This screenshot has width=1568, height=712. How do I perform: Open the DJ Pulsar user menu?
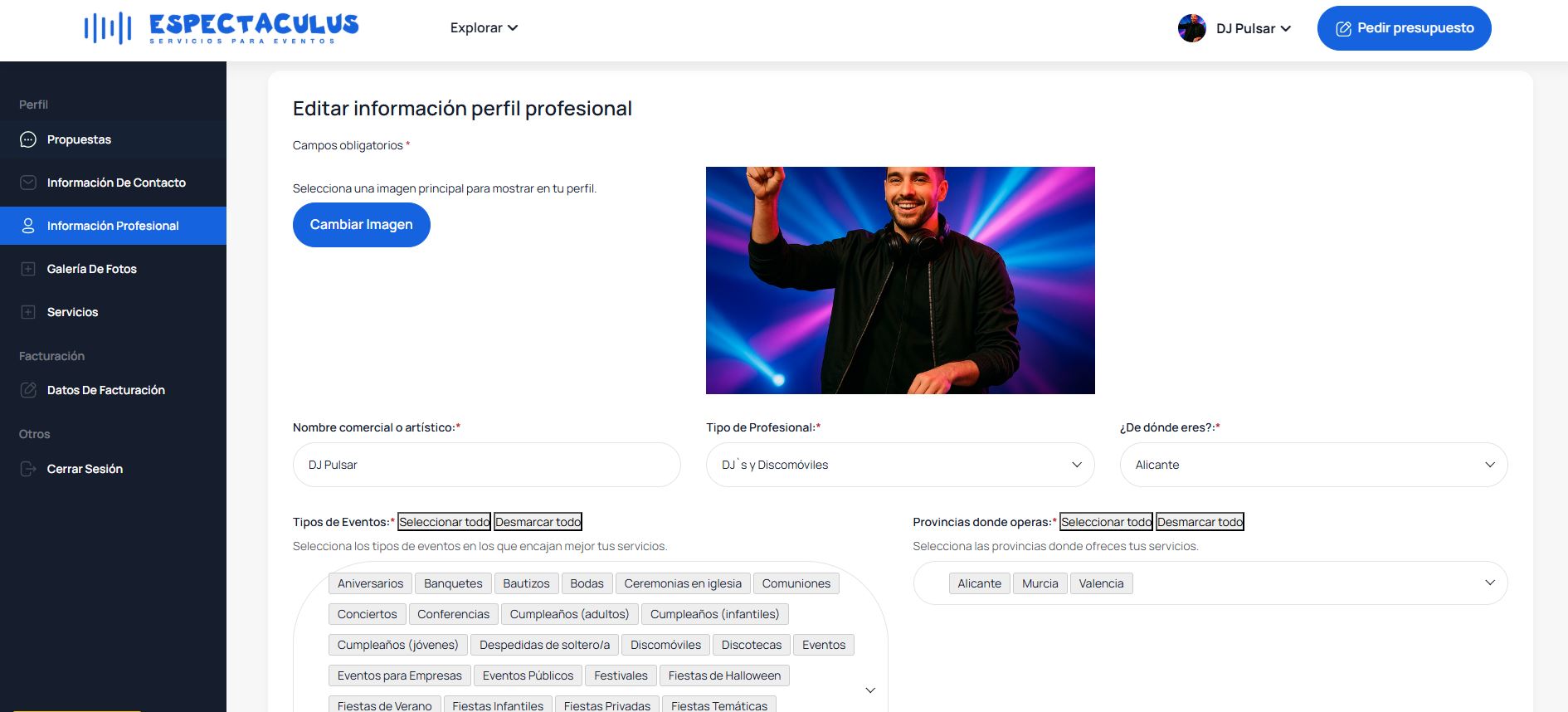[x=1254, y=28]
